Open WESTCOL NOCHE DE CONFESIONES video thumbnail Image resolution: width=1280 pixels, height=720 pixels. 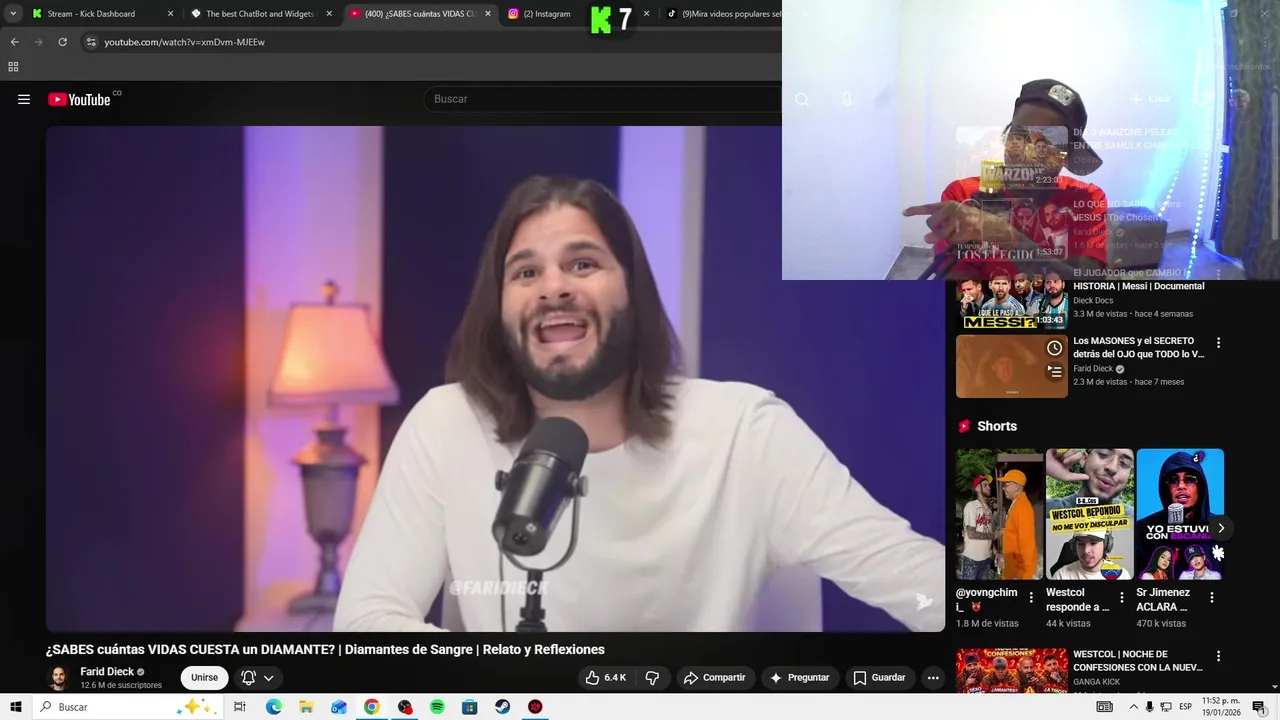click(x=1012, y=671)
